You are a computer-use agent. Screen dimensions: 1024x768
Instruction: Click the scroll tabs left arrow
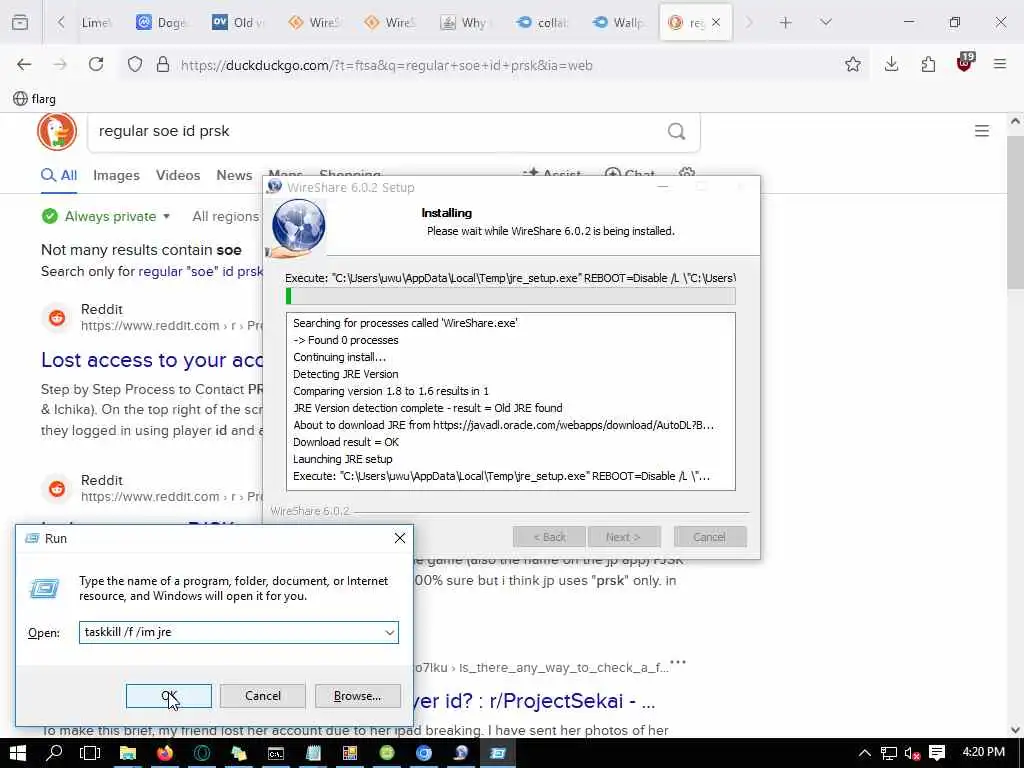pyautogui.click(x=61, y=22)
